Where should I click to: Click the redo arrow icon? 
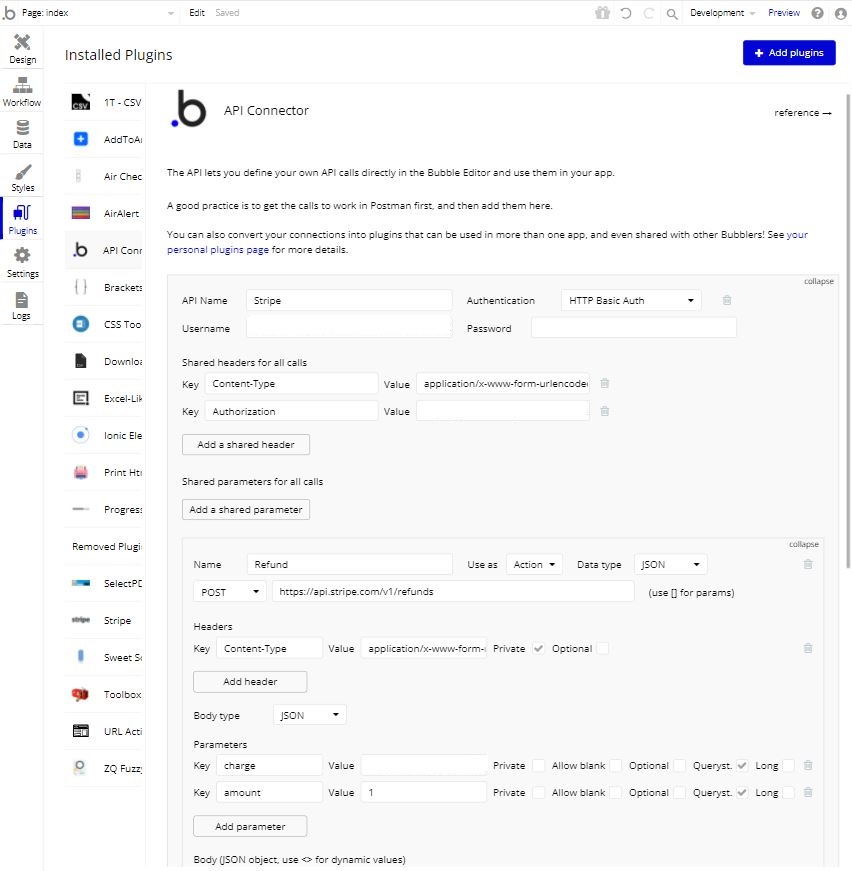tap(649, 13)
